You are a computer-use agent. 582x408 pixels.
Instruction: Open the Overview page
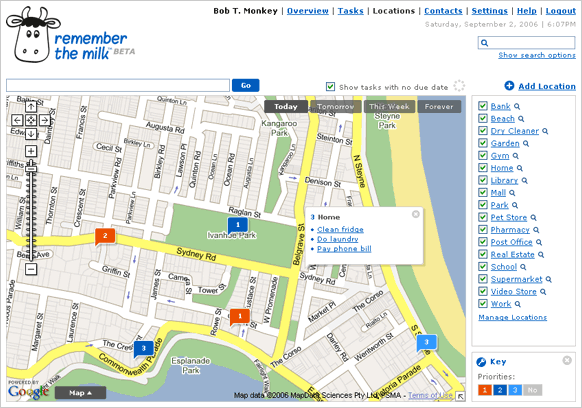308,11
